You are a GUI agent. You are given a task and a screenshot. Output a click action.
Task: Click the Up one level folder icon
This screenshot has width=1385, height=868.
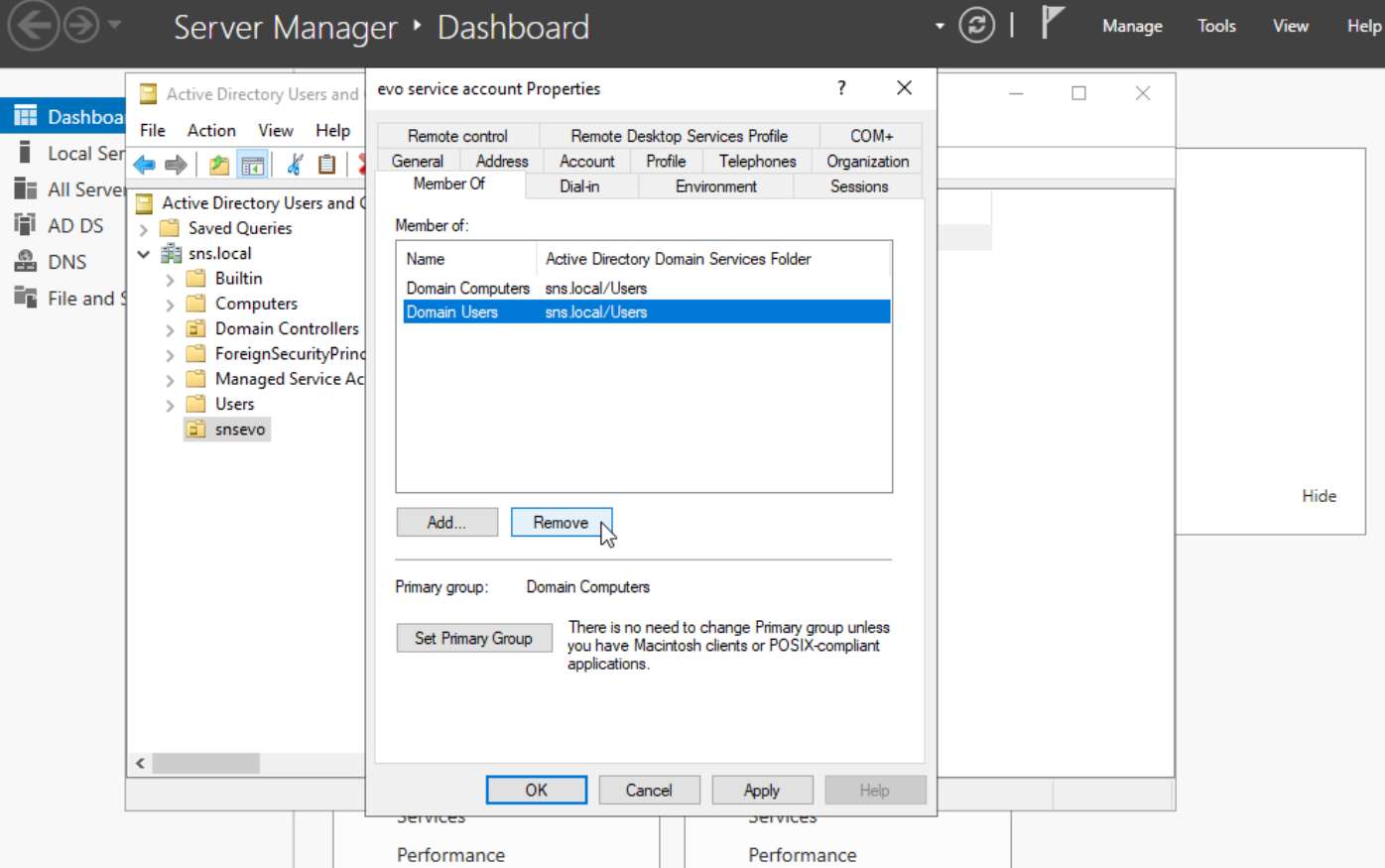[219, 165]
